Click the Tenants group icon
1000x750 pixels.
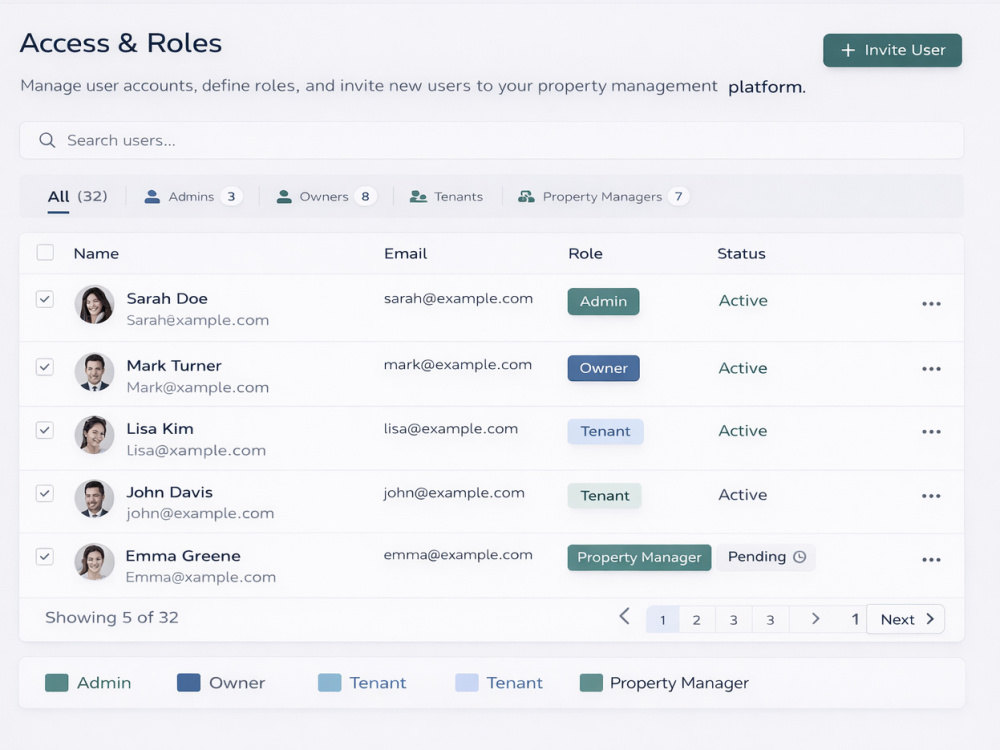[418, 196]
